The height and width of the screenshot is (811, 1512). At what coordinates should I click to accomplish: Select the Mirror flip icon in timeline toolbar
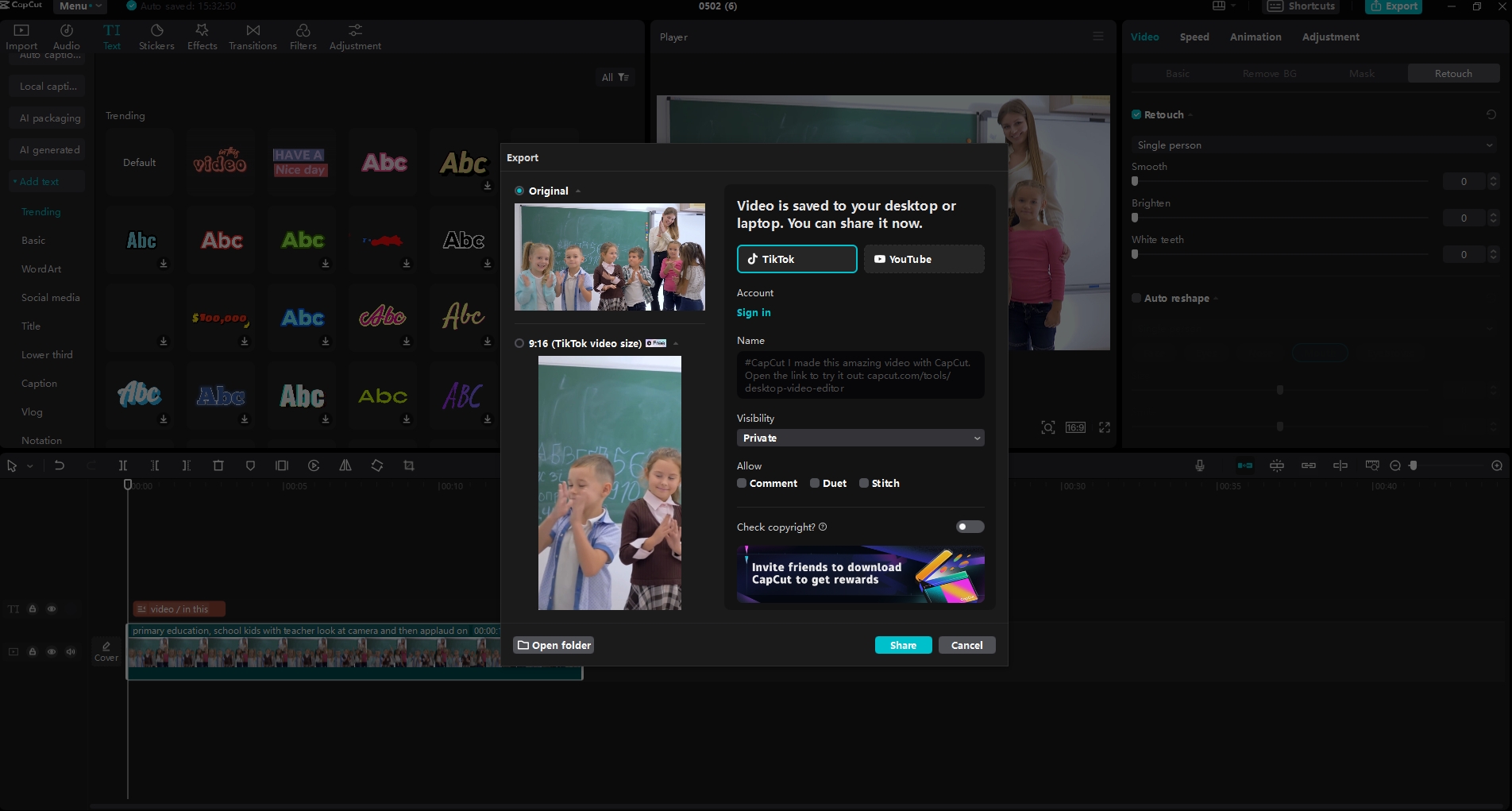pos(345,465)
